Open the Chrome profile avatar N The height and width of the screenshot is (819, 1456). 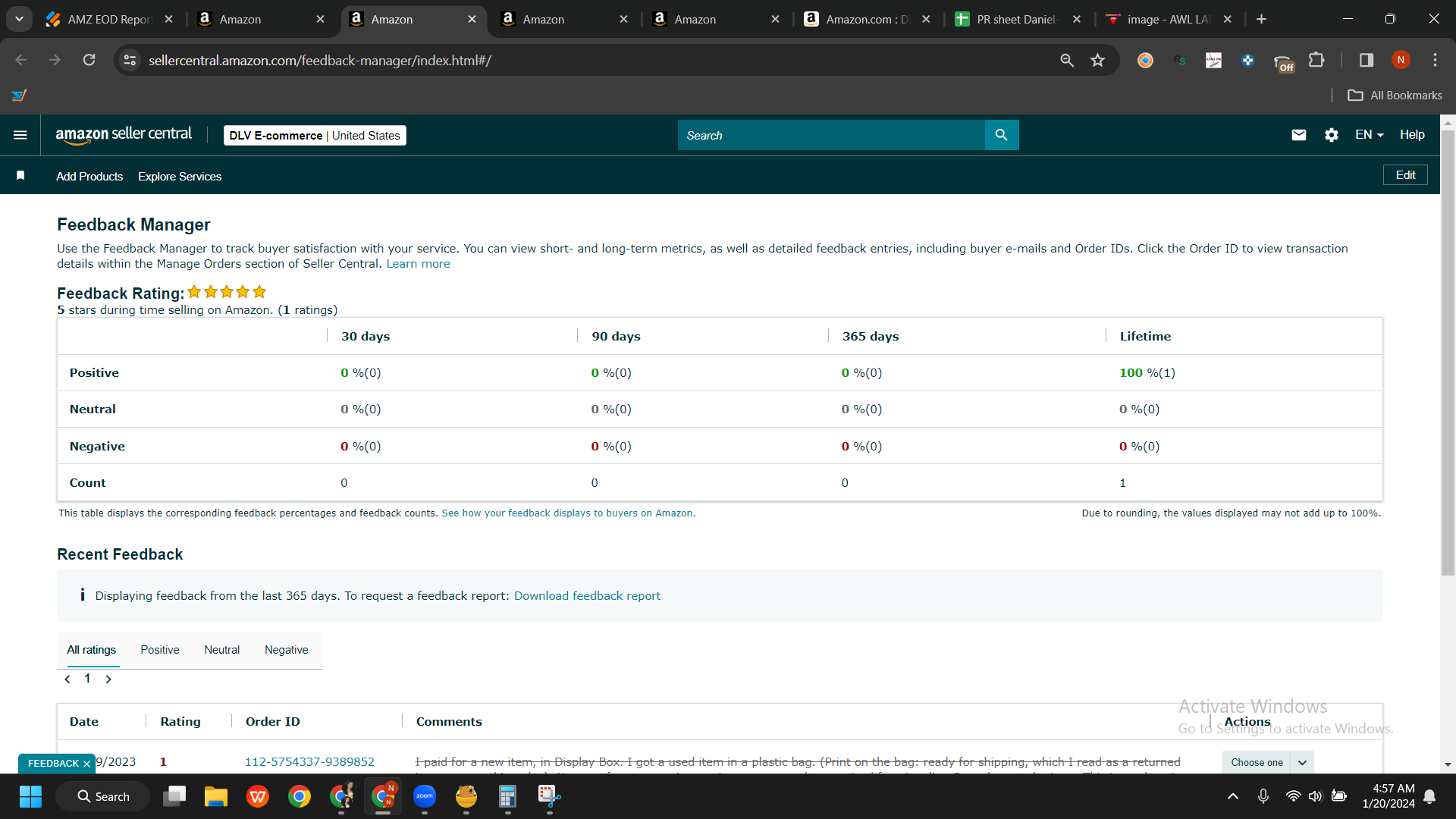1401,60
